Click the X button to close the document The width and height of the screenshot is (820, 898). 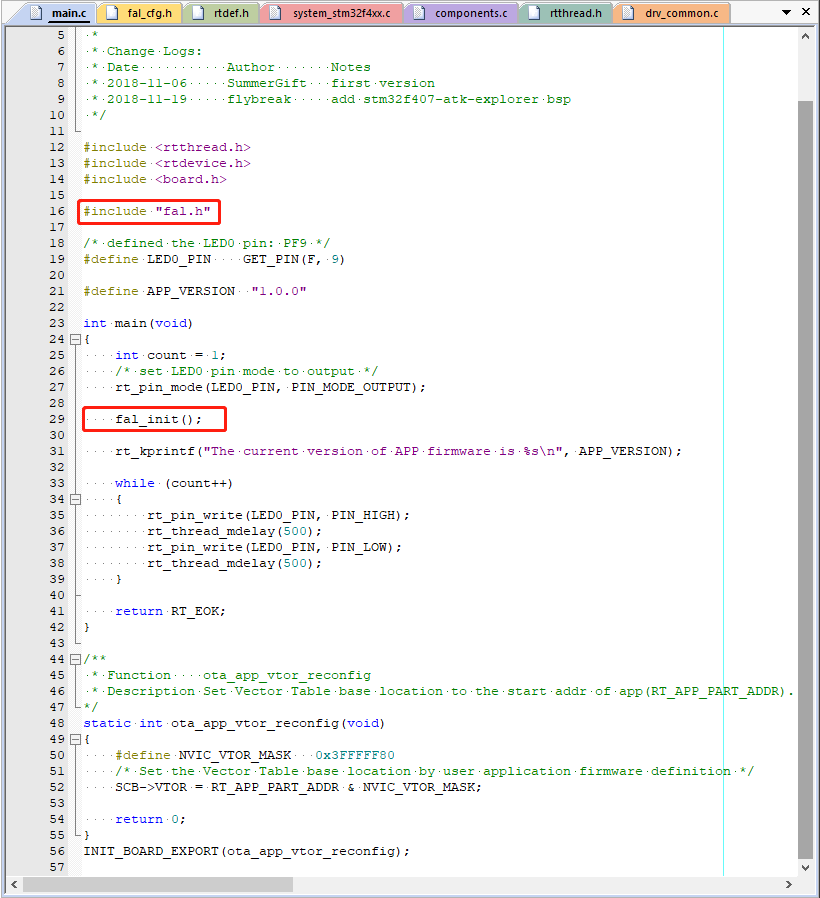[806, 11]
